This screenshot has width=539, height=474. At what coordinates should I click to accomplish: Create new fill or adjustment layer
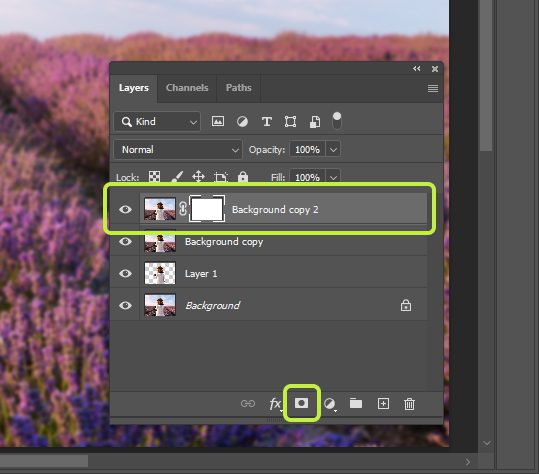click(x=330, y=404)
